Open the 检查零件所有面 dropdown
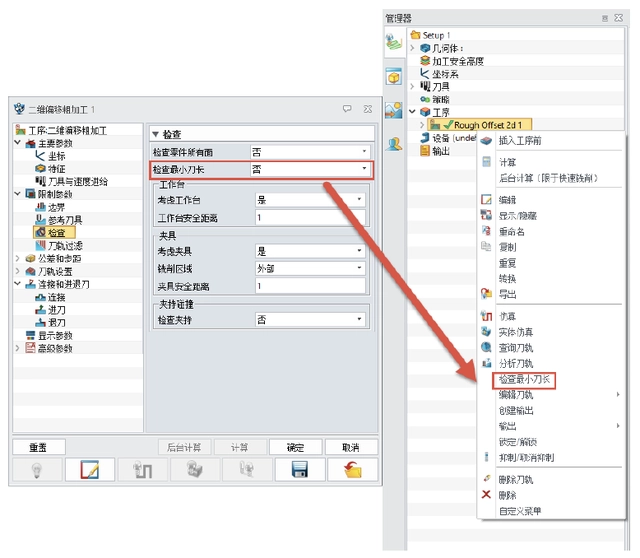 tap(310, 152)
